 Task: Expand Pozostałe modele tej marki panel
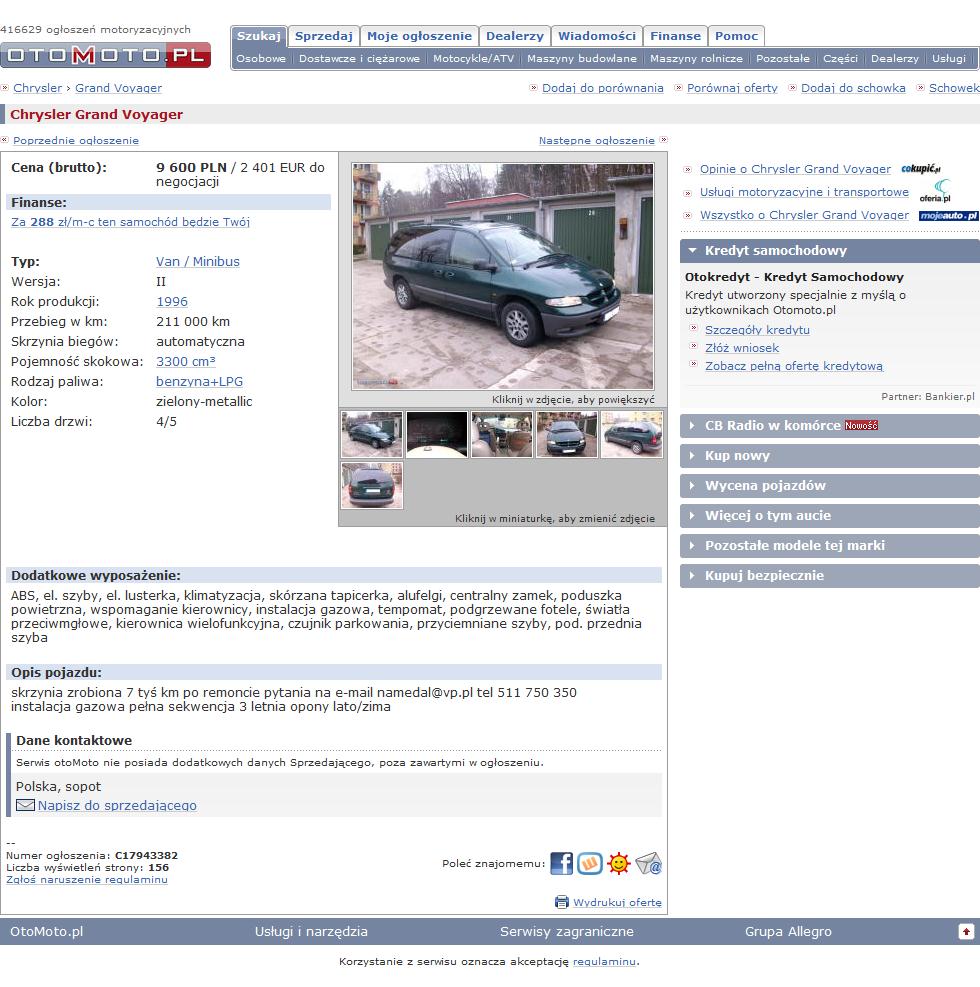click(830, 545)
